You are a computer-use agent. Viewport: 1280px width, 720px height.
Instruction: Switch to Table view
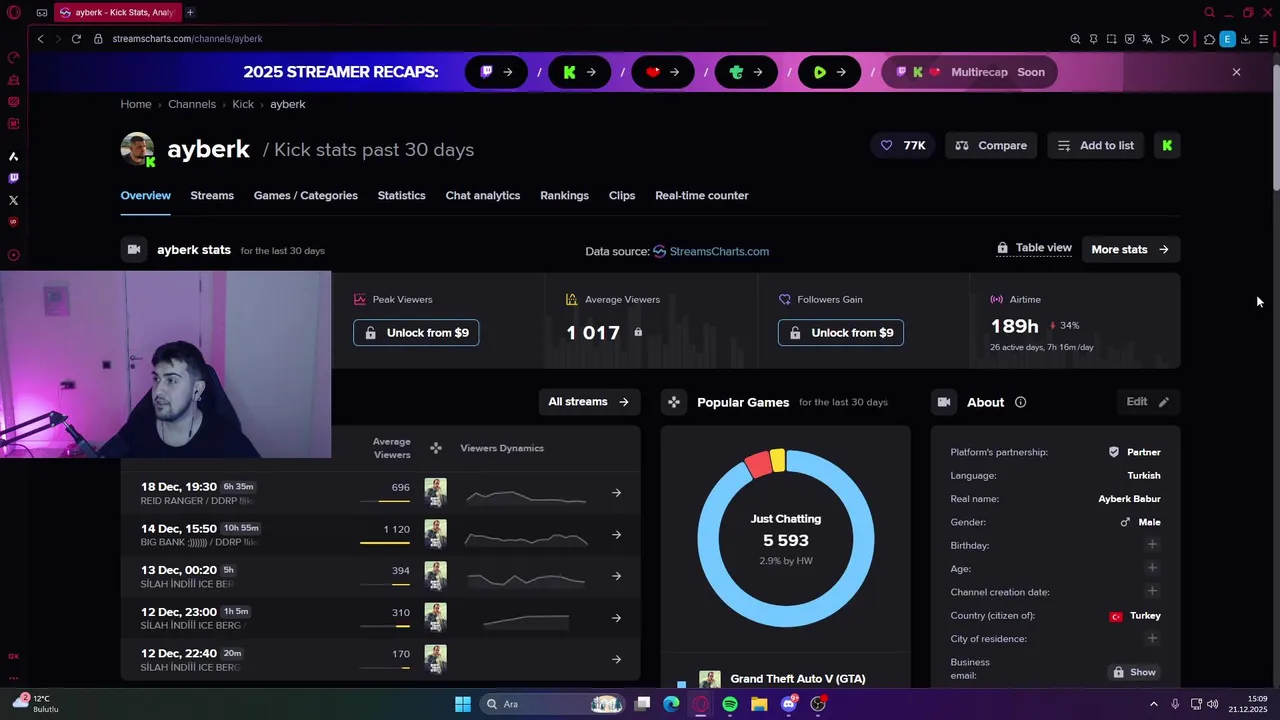click(1034, 248)
